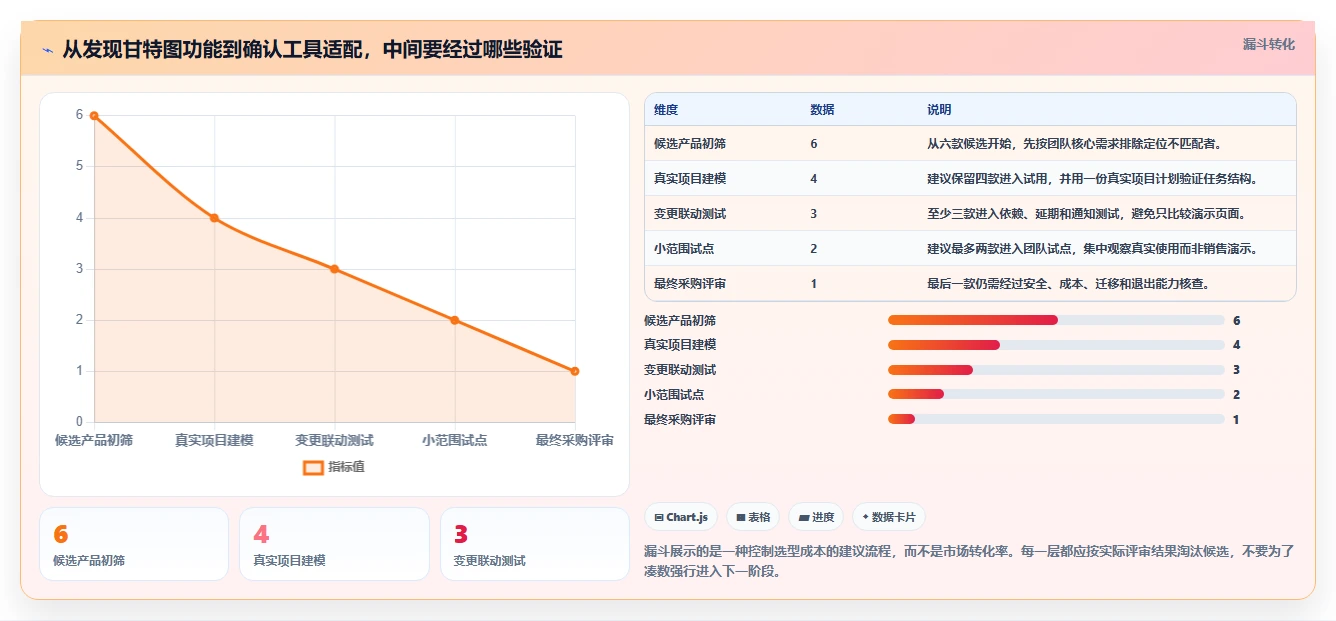Click the description starting 建议保留四款进入试用
The height and width of the screenshot is (621, 1336).
[1092, 179]
